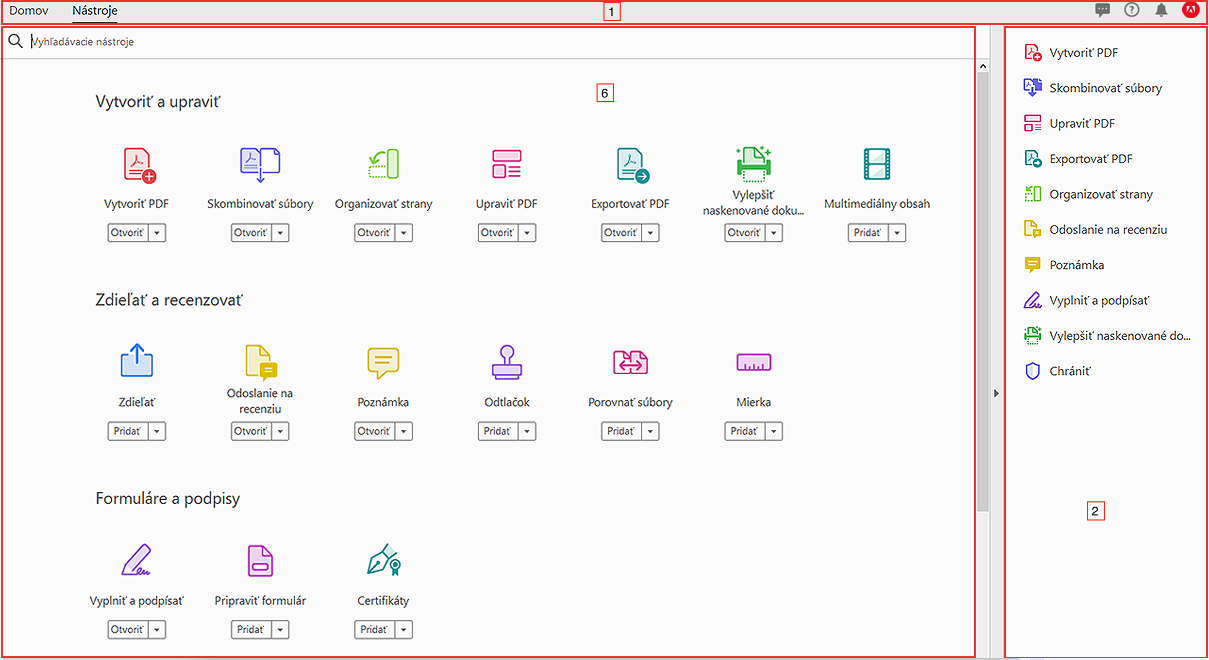The height and width of the screenshot is (660, 1209).
Task: Click the search magnifier icon
Action: pyautogui.click(x=15, y=42)
